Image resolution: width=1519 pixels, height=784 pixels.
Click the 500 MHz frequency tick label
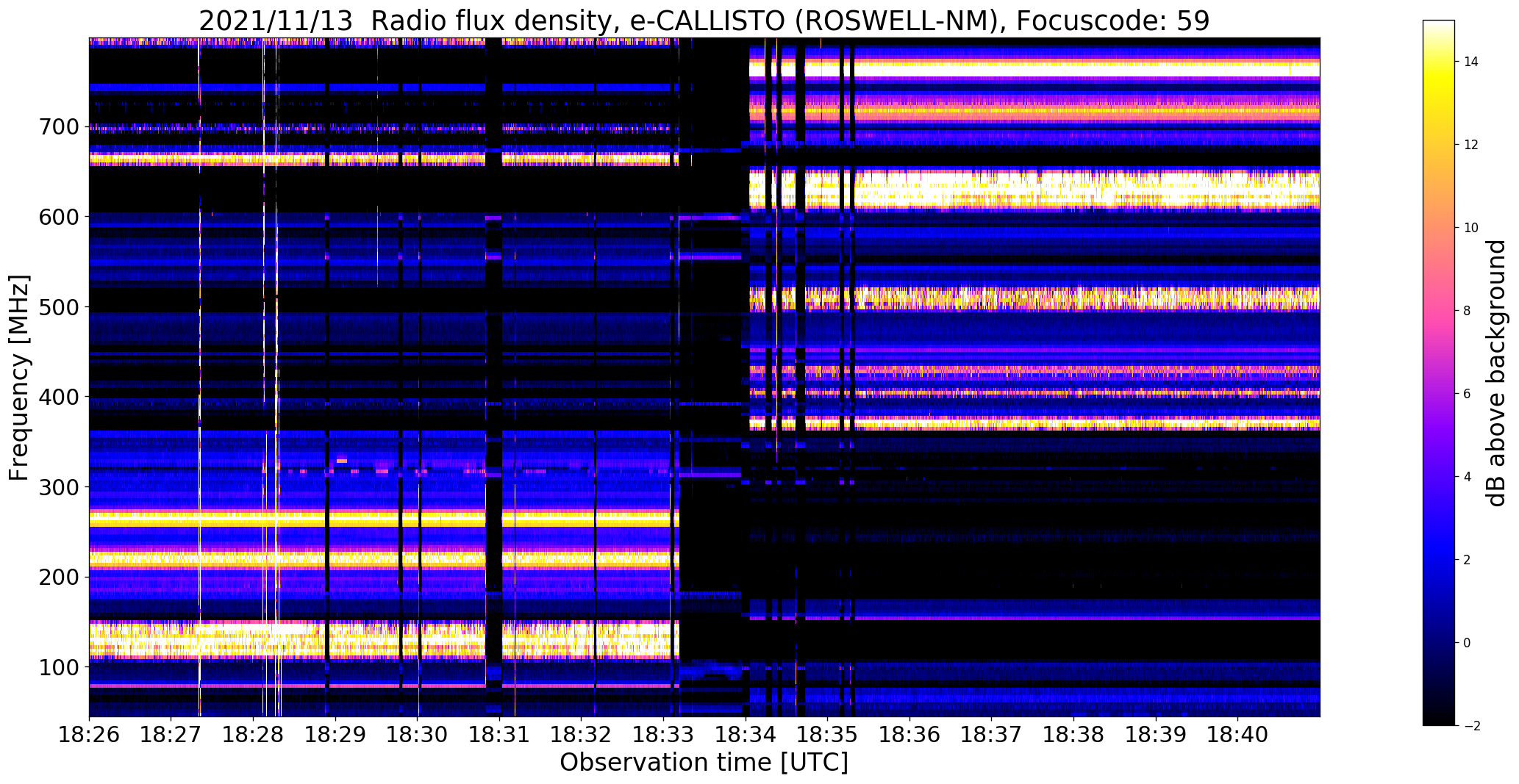click(57, 307)
